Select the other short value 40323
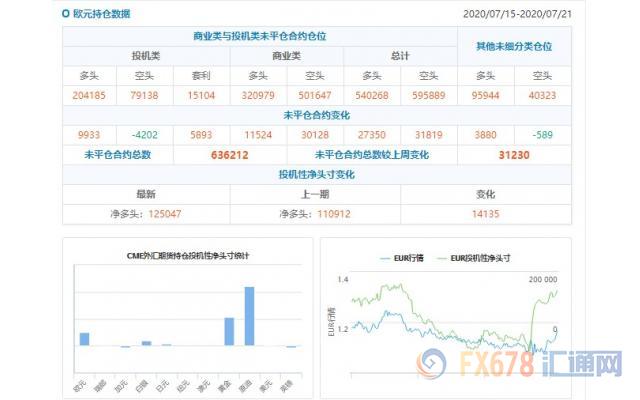Image resolution: width=640 pixels, height=400 pixels. 542,96
